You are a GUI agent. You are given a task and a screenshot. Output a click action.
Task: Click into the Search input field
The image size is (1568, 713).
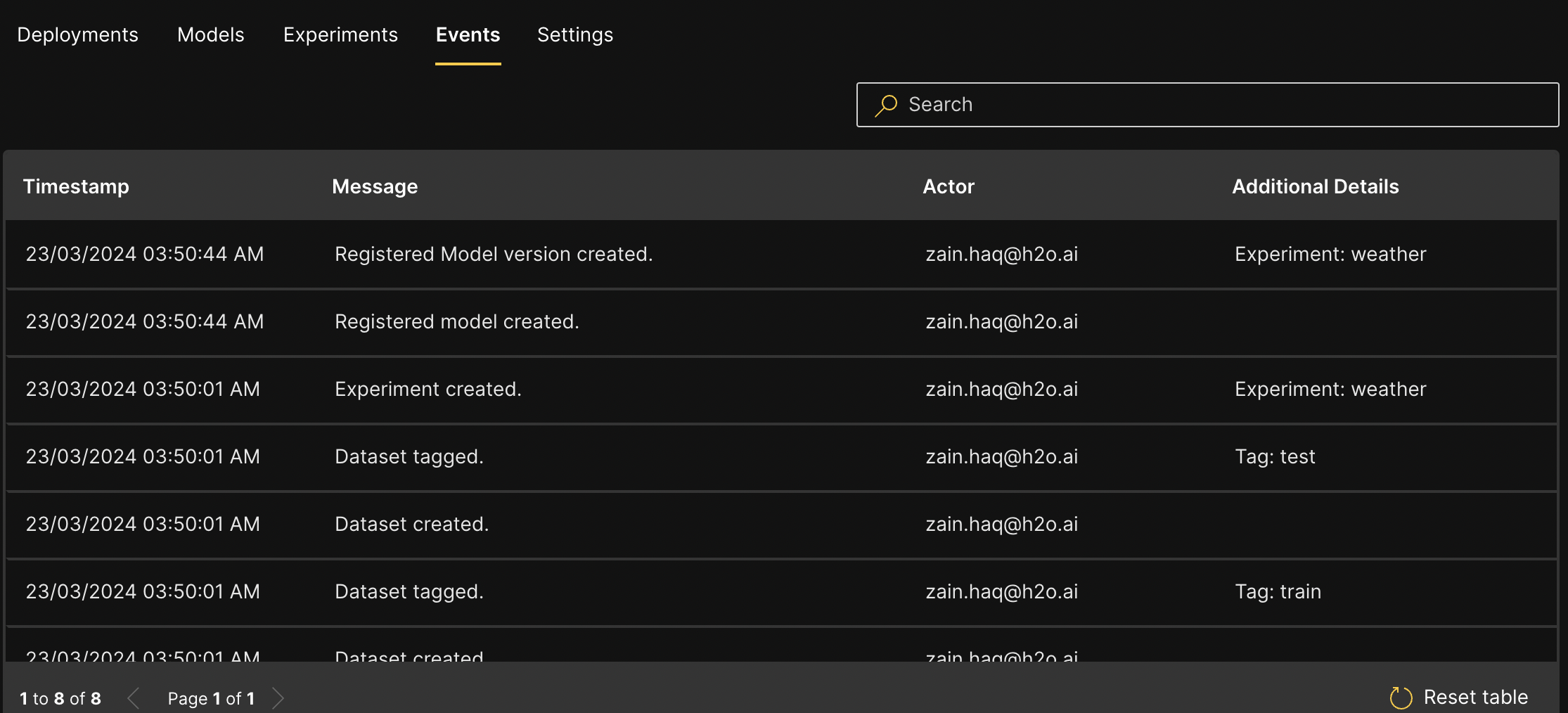[1207, 105]
